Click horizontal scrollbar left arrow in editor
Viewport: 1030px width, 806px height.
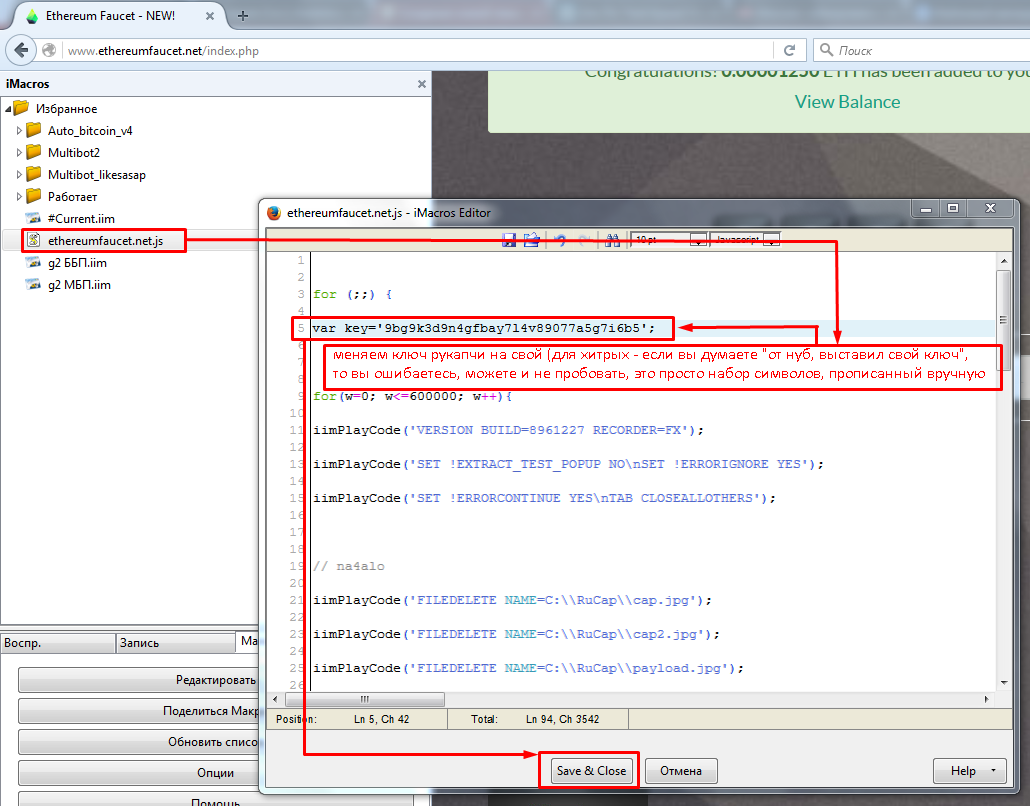[x=275, y=700]
